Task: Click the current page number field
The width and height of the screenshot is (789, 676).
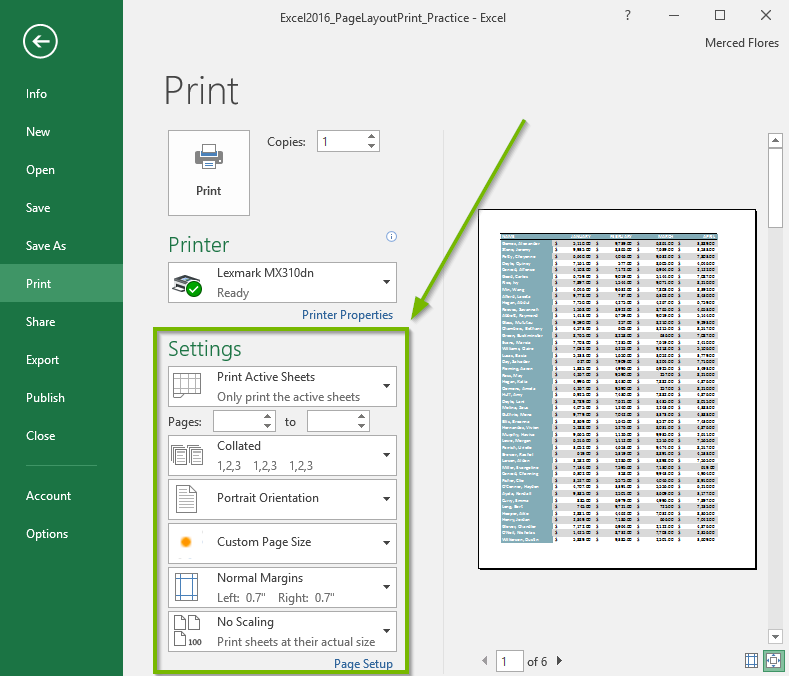Action: (509, 661)
